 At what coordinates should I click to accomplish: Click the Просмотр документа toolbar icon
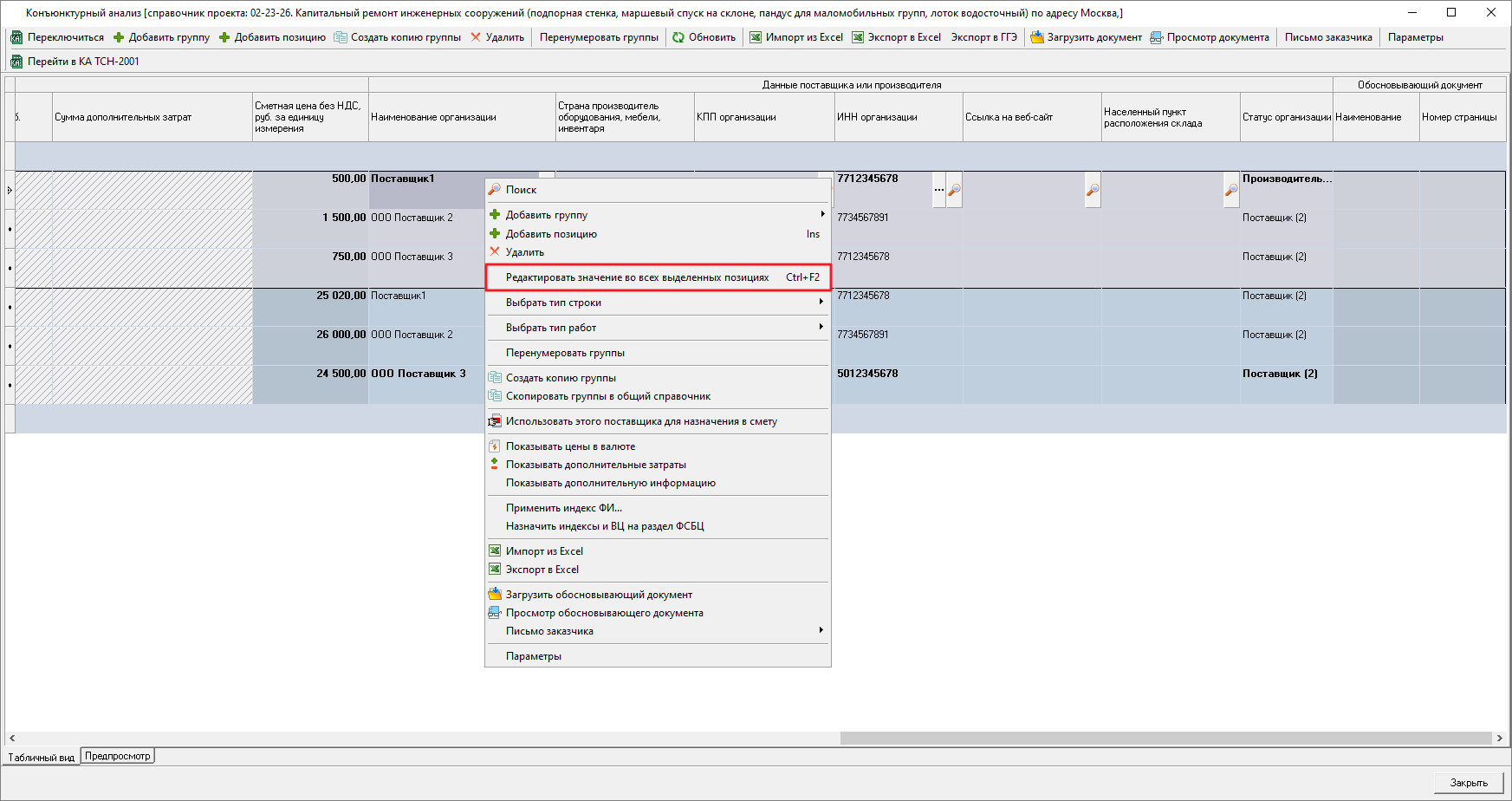(x=1156, y=37)
